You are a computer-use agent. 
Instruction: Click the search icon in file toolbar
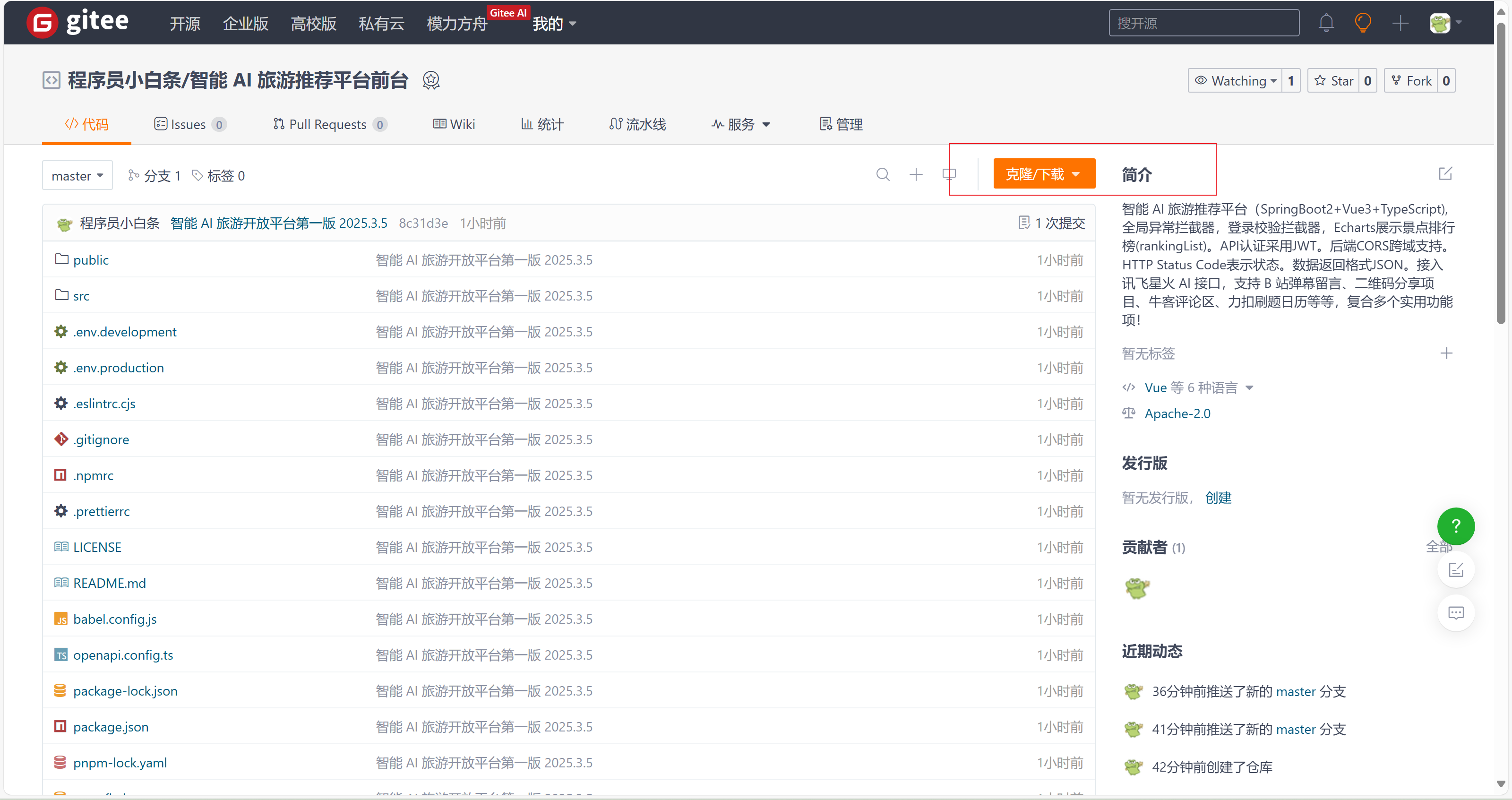click(882, 174)
